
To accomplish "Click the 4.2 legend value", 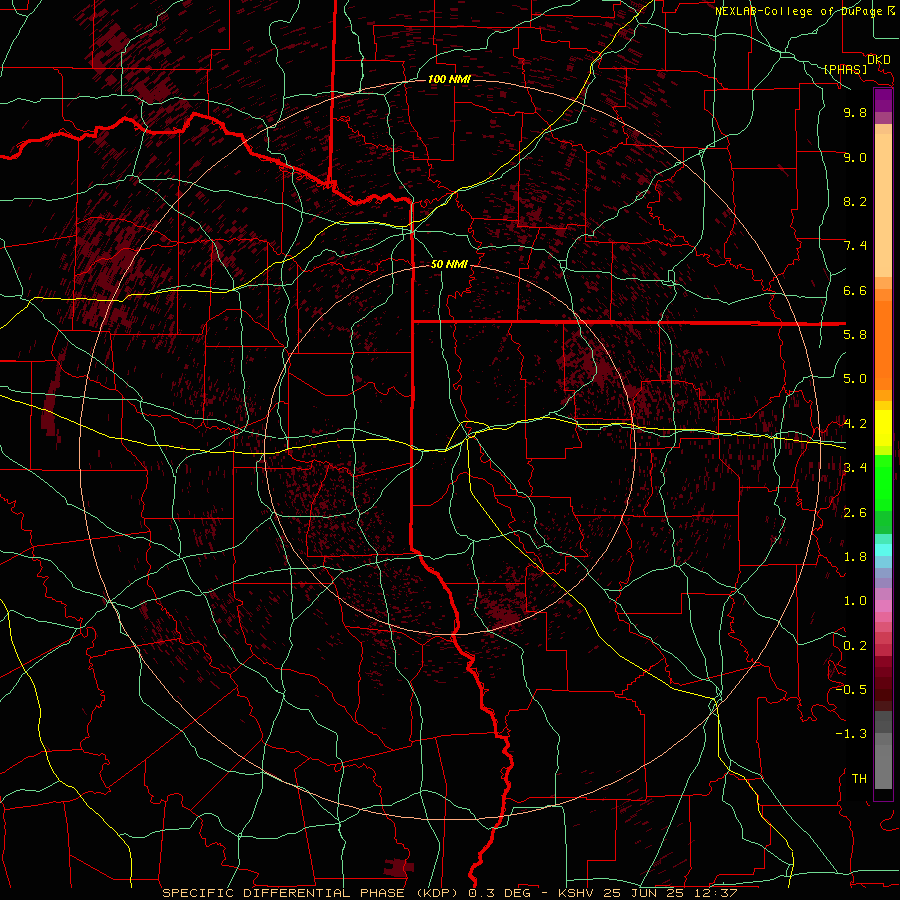I will point(855,424).
